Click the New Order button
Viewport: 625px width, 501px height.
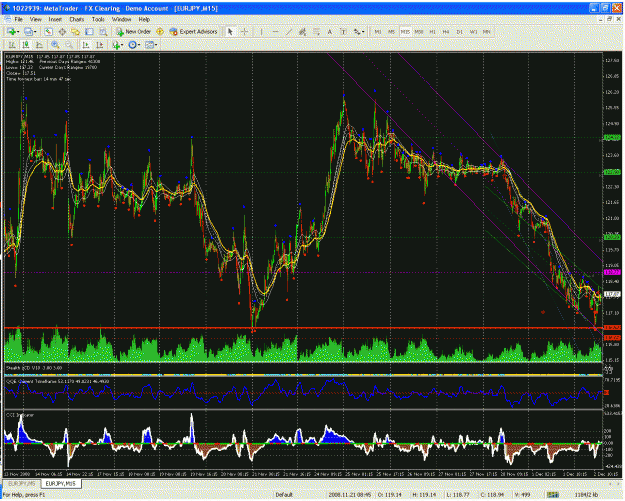[x=133, y=32]
